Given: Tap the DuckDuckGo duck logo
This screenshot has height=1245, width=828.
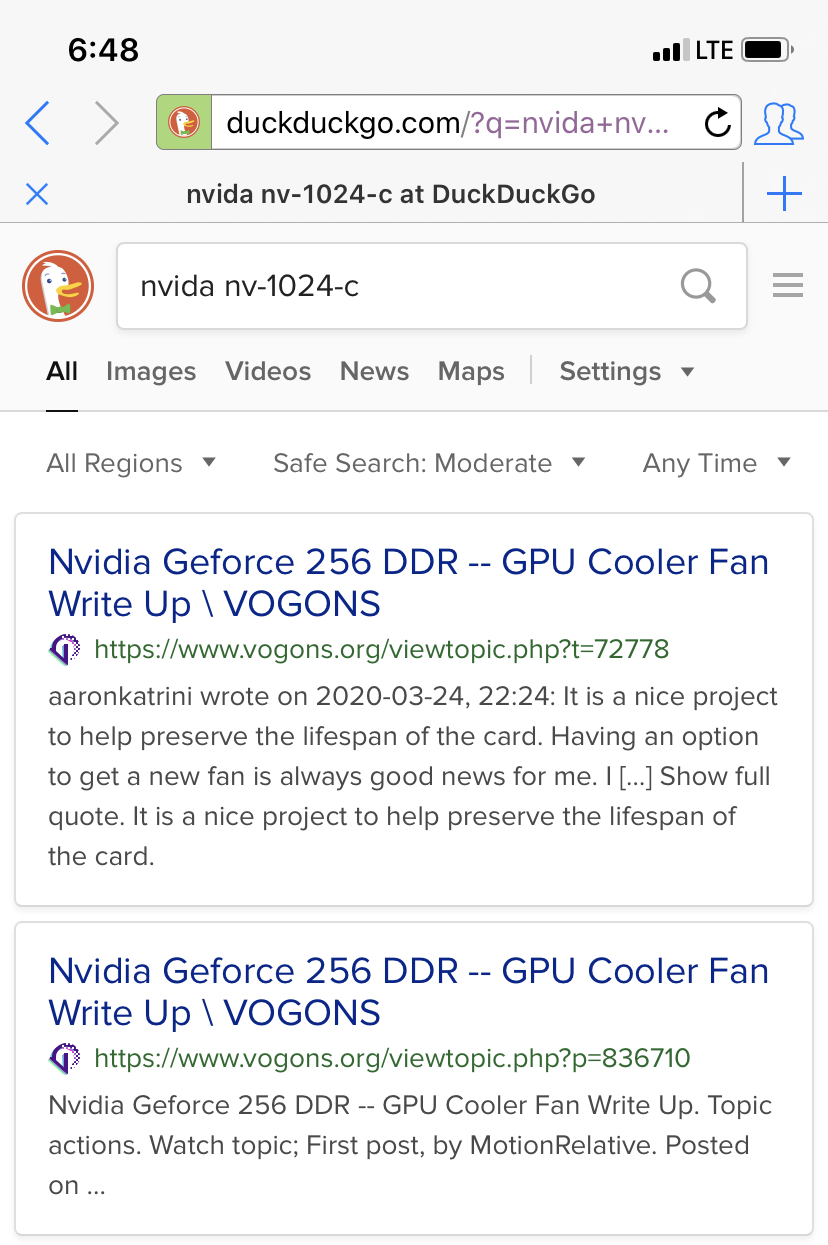Looking at the screenshot, I should pos(58,286).
